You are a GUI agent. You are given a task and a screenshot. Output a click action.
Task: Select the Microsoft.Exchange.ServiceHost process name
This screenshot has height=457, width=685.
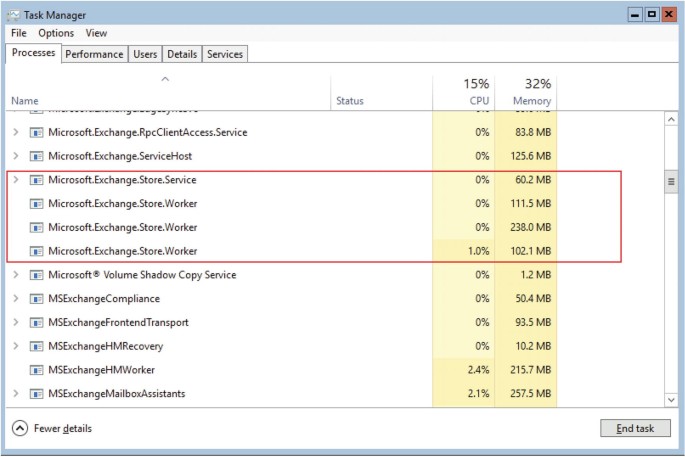pyautogui.click(x=120, y=156)
